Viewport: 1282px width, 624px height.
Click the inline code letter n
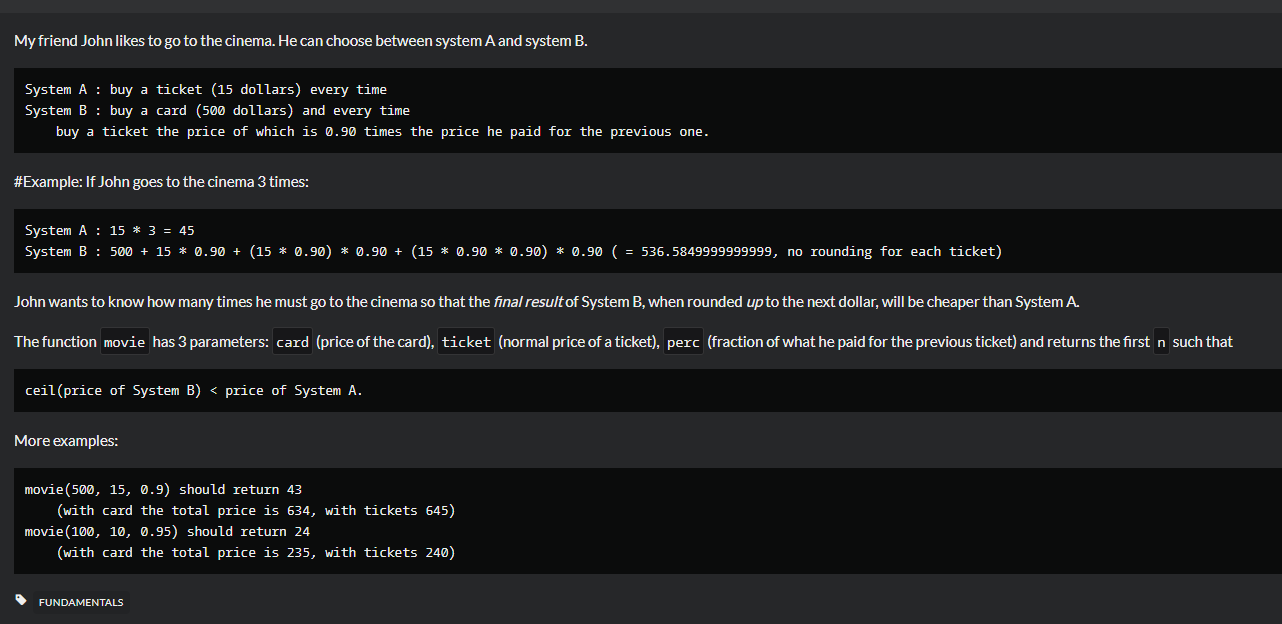click(1161, 342)
